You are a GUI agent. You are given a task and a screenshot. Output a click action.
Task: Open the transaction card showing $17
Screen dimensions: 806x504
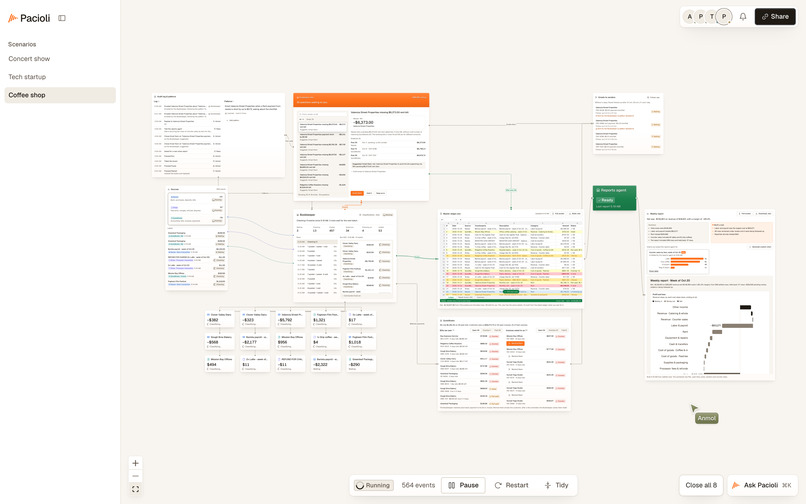361,319
